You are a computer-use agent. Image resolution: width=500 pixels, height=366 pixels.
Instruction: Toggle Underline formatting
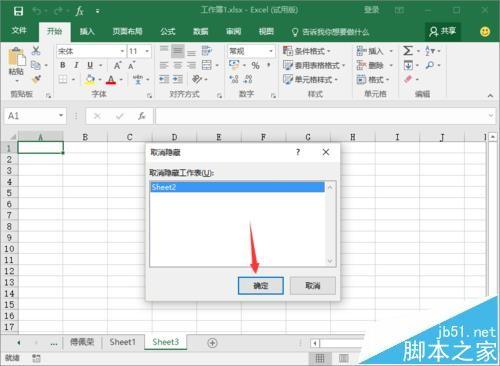(90, 65)
